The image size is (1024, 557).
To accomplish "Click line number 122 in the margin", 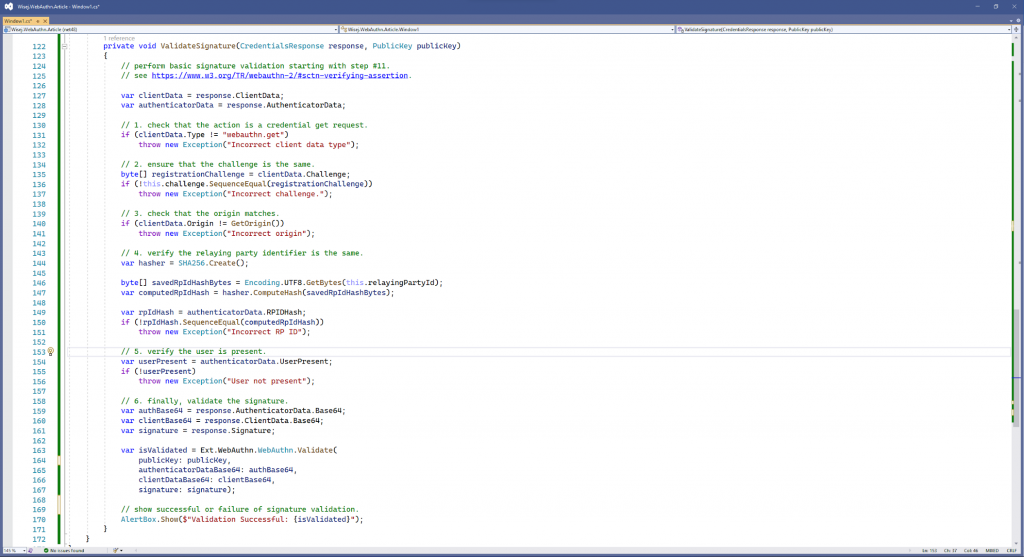I will (x=39, y=46).
